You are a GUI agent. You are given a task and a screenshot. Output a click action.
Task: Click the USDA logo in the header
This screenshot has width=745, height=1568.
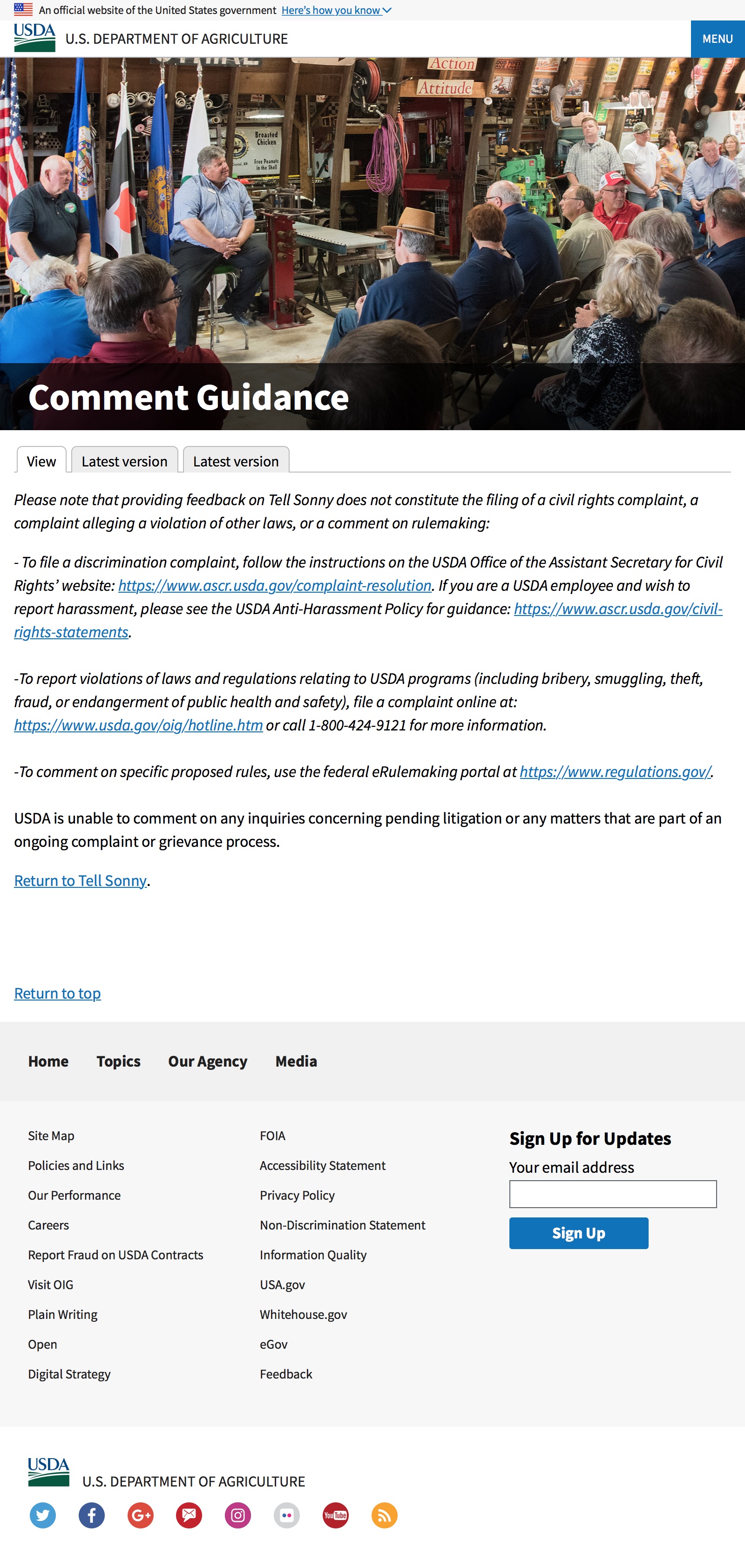(x=35, y=38)
